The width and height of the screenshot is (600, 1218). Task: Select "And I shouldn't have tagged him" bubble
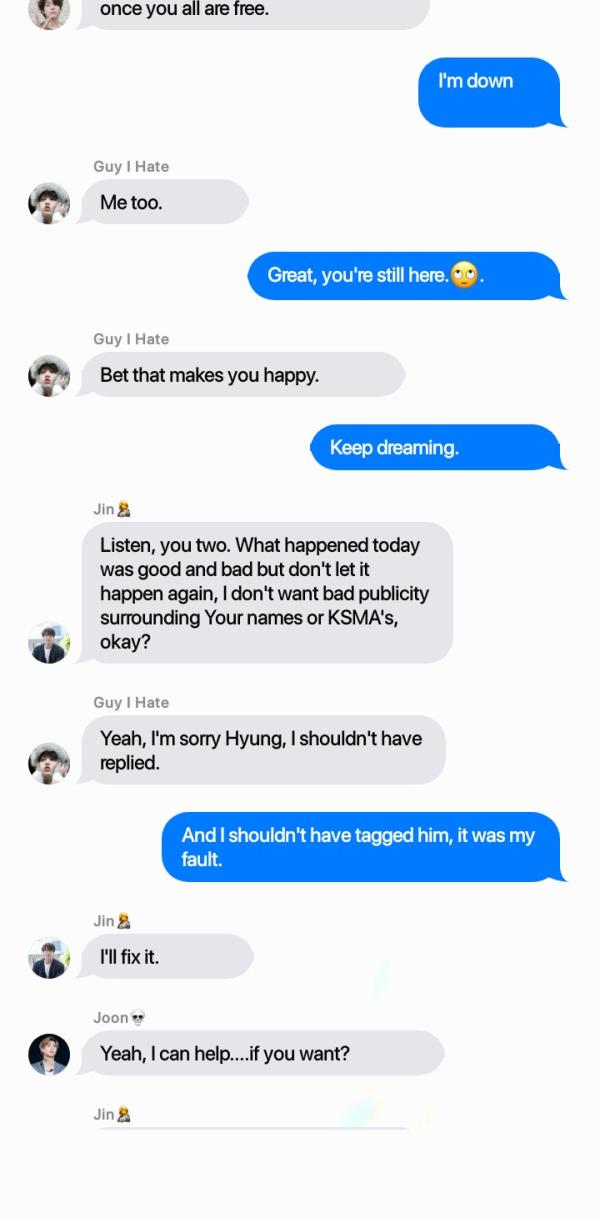point(363,847)
